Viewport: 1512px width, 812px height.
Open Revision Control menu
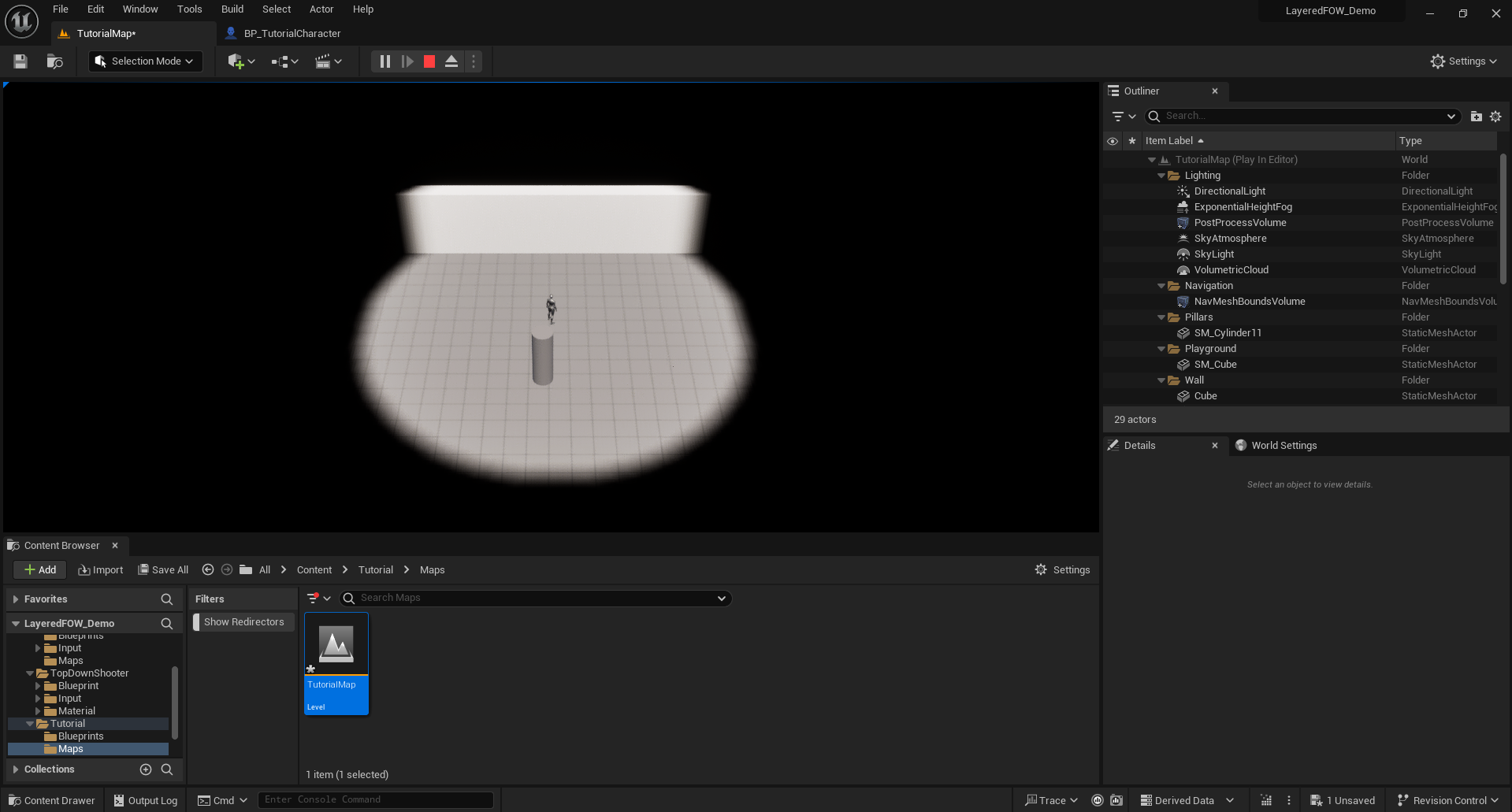point(1448,801)
